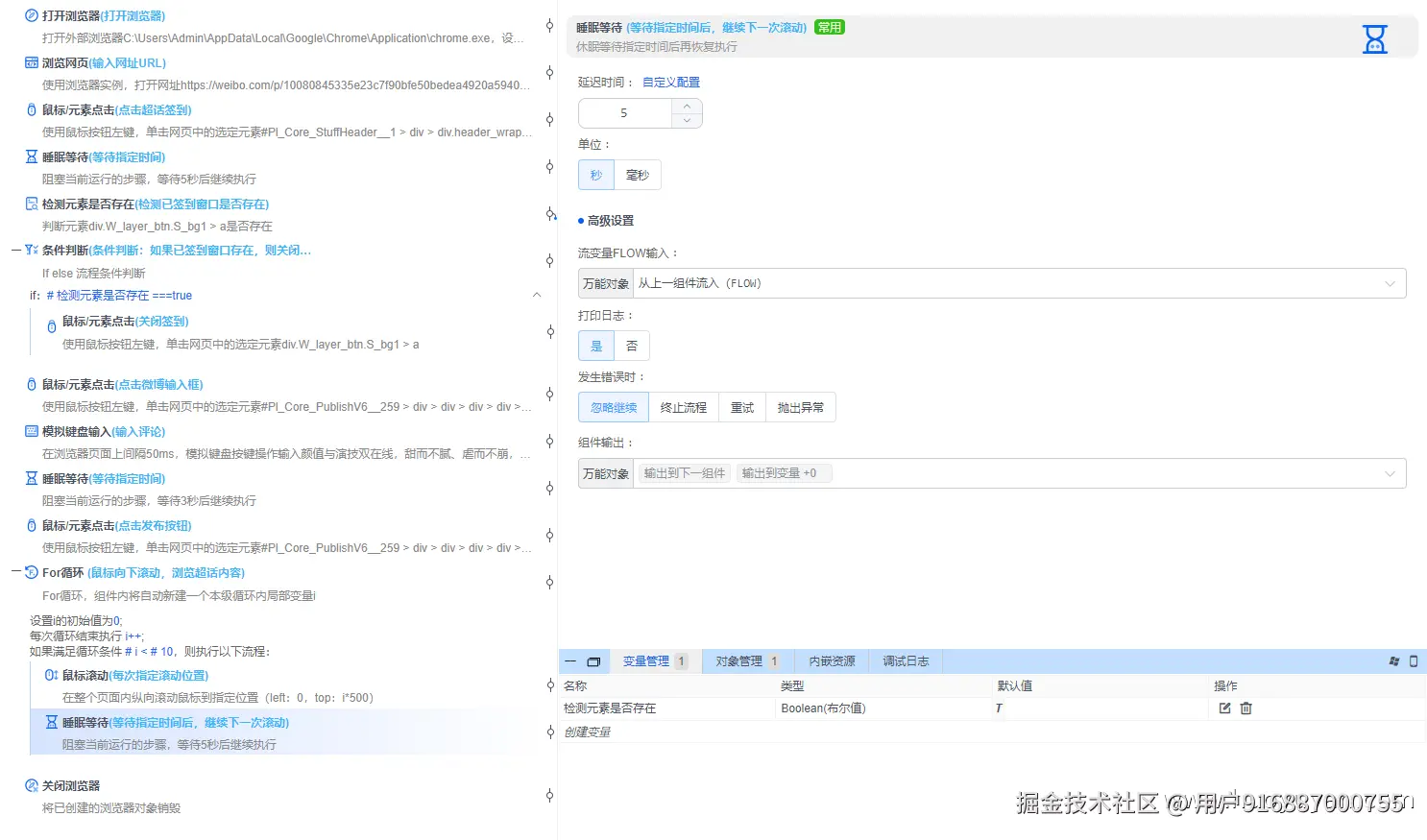Click the mouse icon beside 点击微博输入框
Screen dimensions: 1427x840
click(32, 385)
